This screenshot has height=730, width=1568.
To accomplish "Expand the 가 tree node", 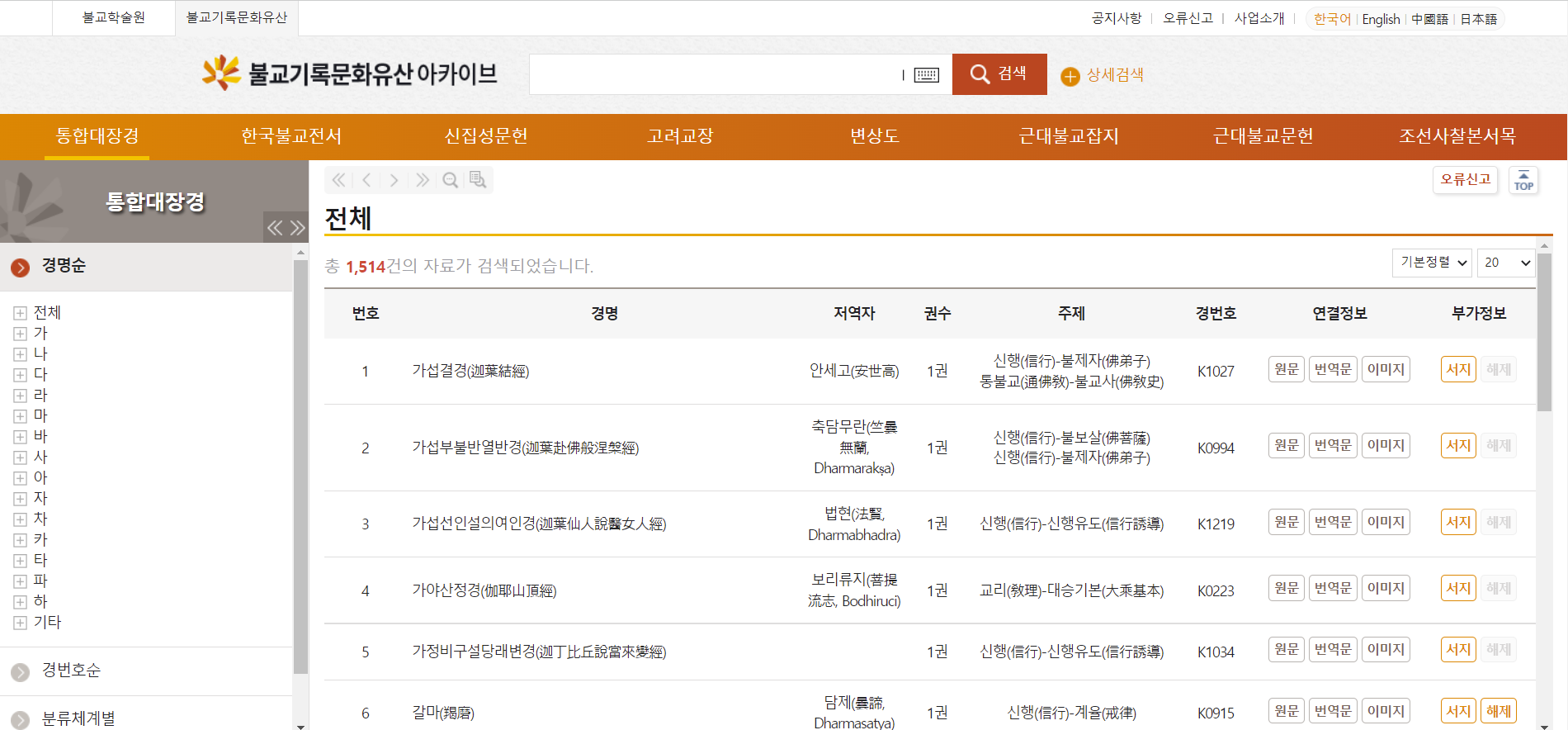I will 21,334.
